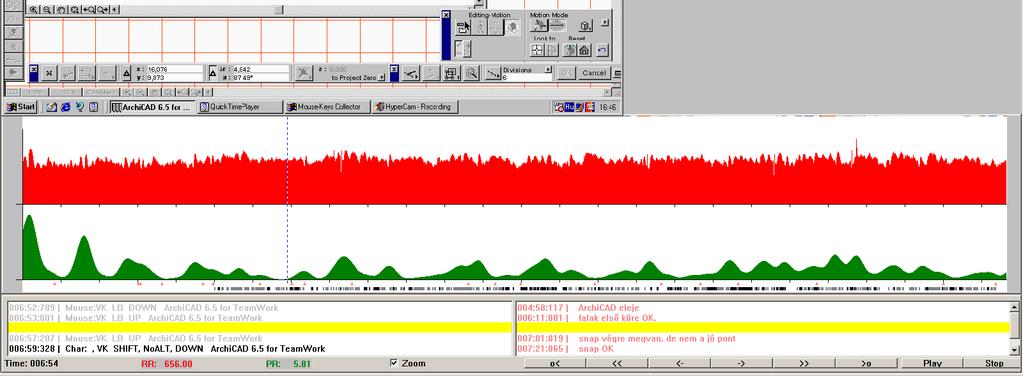Click the undo arrow icon in navigation panel
This screenshot has height=376, width=1023.
(602, 50)
